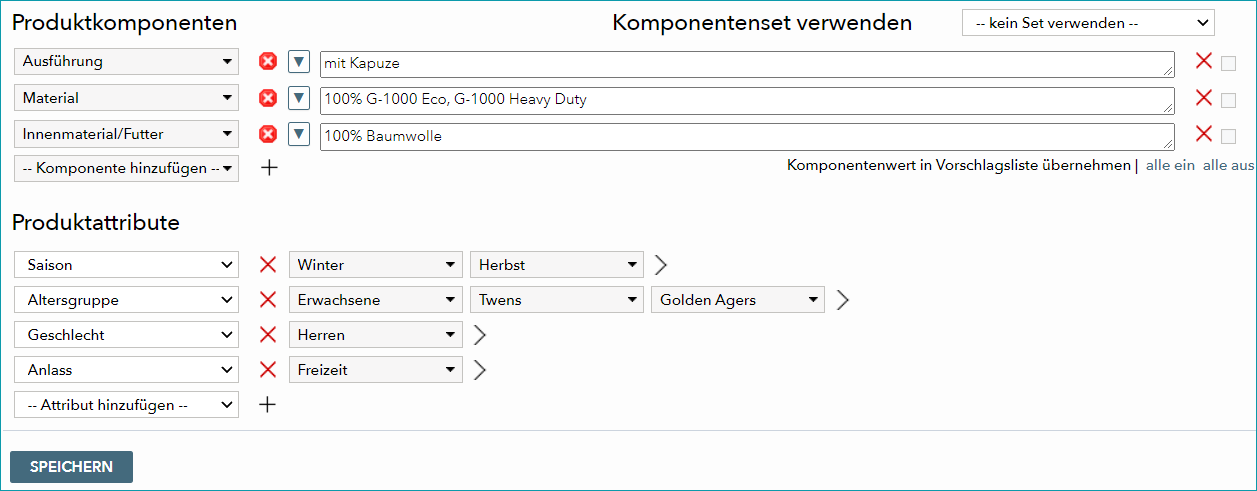The width and height of the screenshot is (1257, 491).
Task: Delete the Altersgruppe attribute row with the red X
Action: point(268,300)
